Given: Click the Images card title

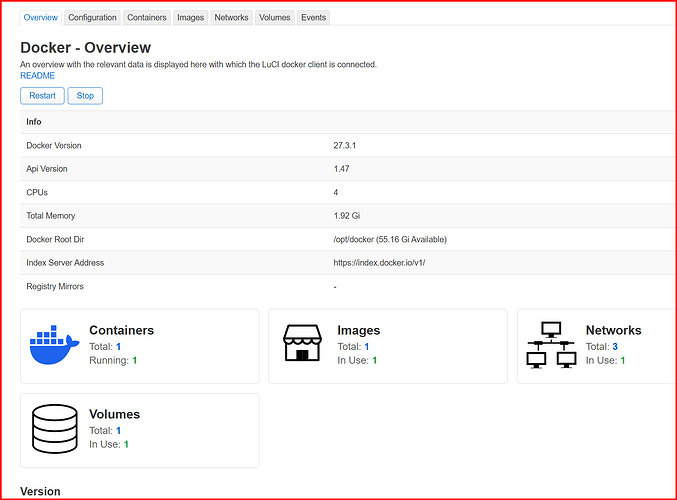Looking at the screenshot, I should click(359, 330).
